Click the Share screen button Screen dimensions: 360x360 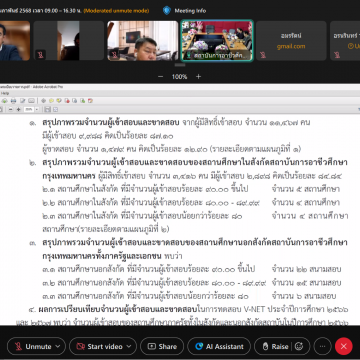point(162,346)
